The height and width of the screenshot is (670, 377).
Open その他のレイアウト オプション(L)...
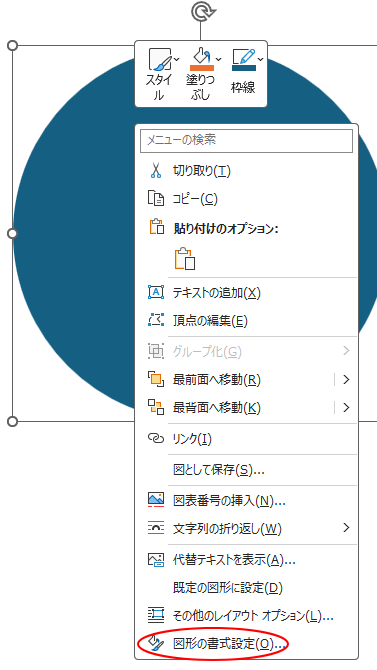[253, 616]
